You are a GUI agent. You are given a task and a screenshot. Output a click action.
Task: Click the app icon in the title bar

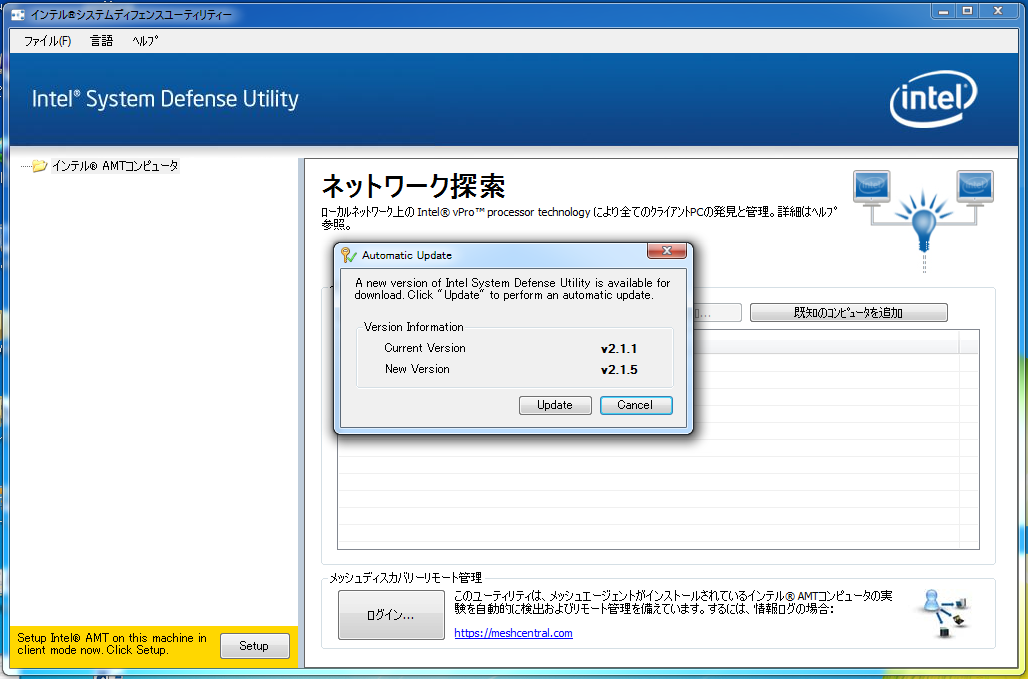pyautogui.click(x=18, y=14)
